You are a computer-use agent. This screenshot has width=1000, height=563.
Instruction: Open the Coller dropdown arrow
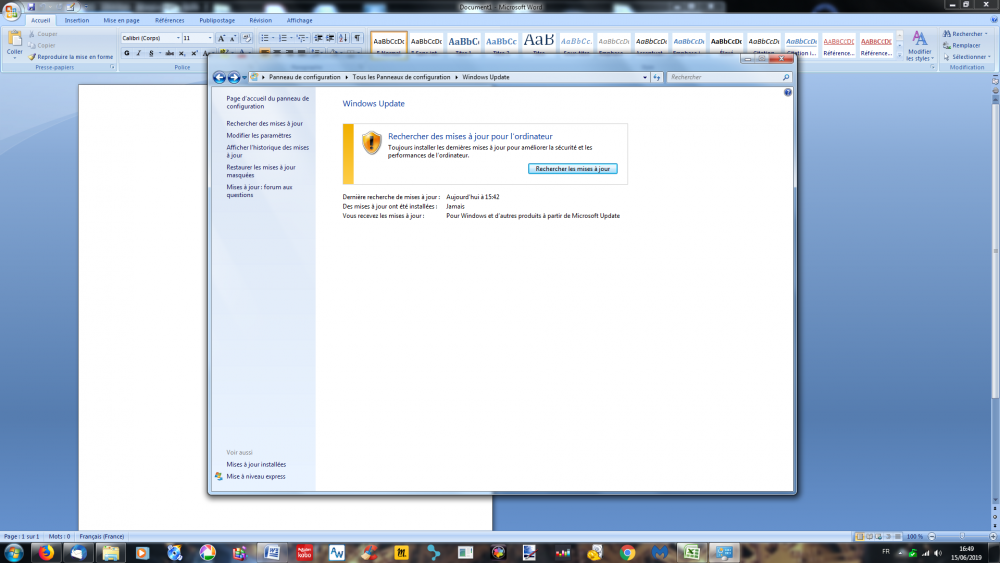point(14,56)
